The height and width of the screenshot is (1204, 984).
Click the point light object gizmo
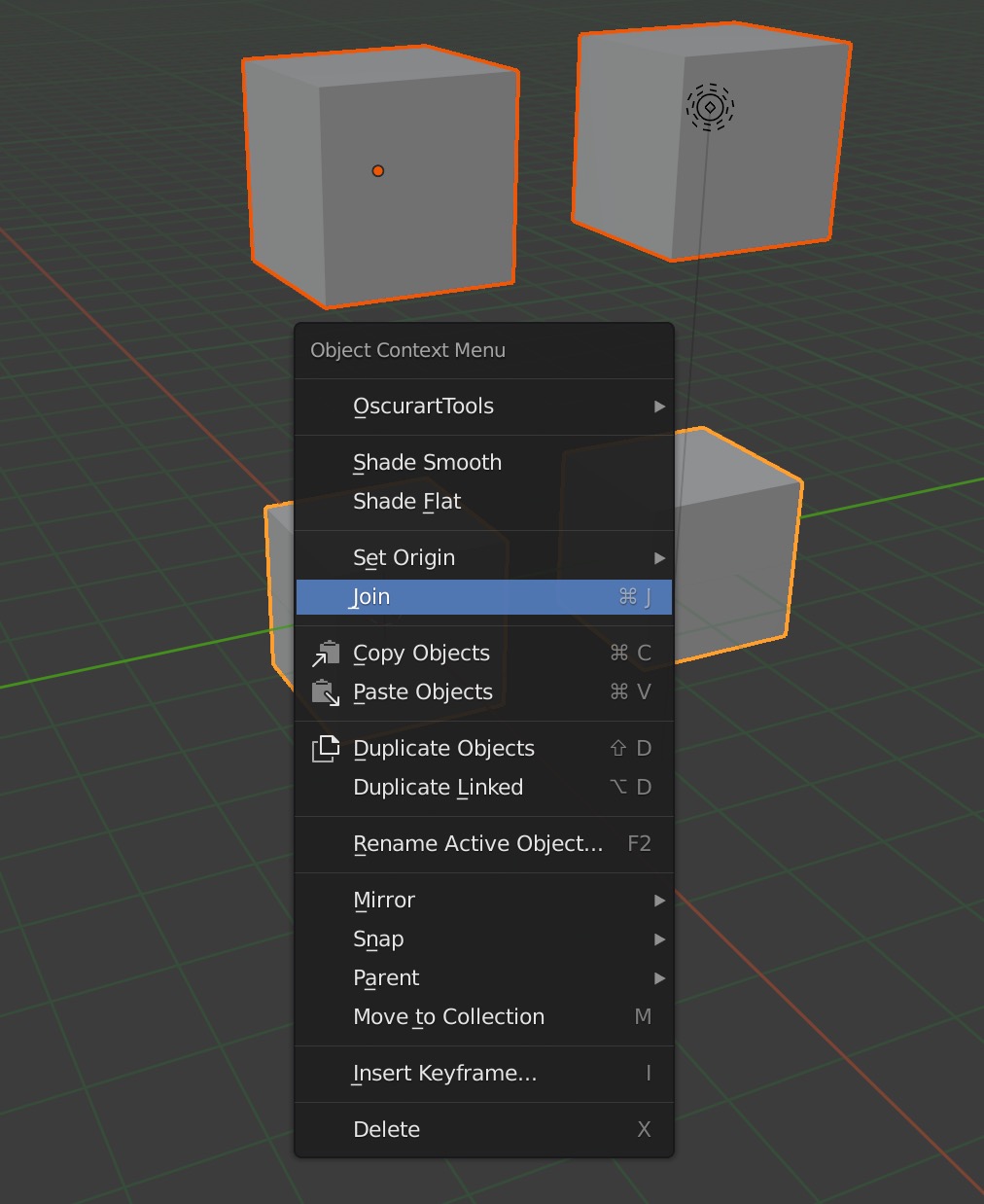pyautogui.click(x=710, y=107)
